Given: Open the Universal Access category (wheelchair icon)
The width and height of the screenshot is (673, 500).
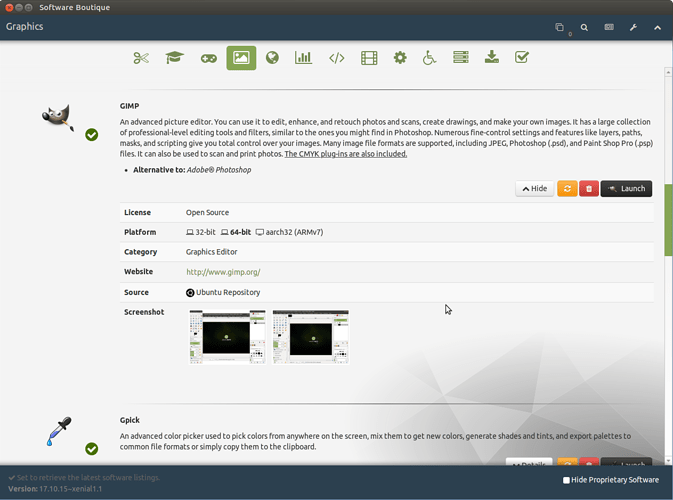Looking at the screenshot, I should point(429,58).
